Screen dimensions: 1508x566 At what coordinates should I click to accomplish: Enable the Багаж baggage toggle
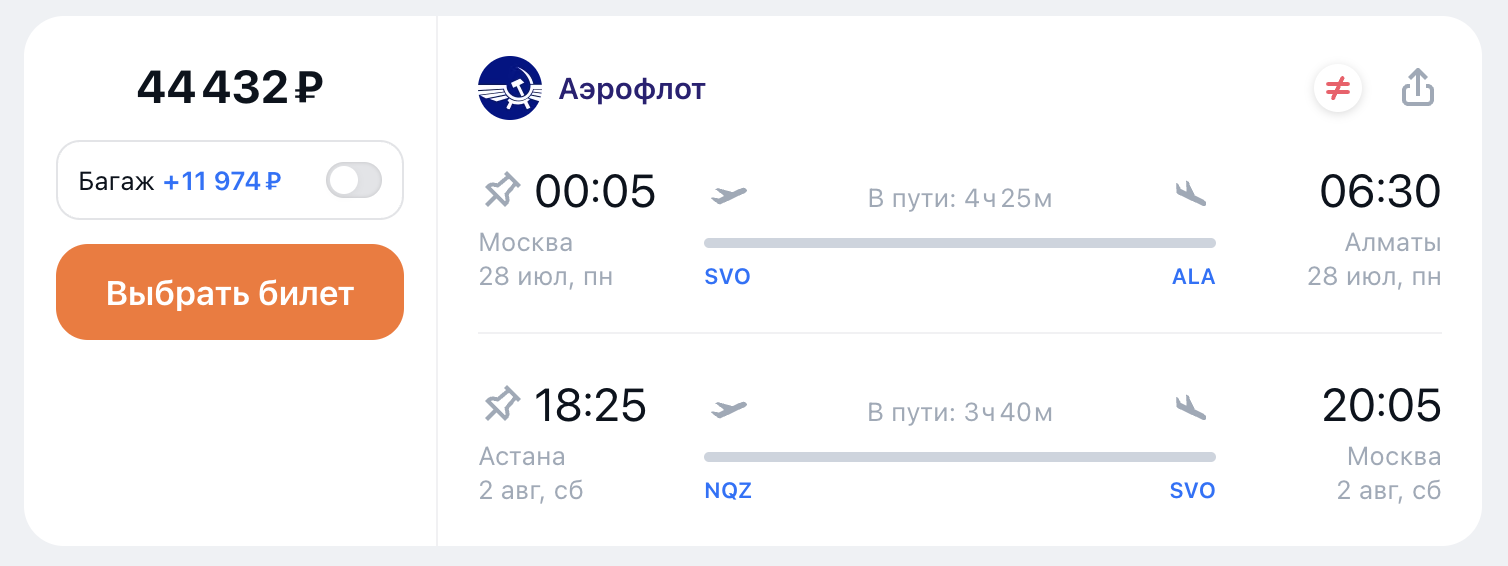click(x=354, y=181)
